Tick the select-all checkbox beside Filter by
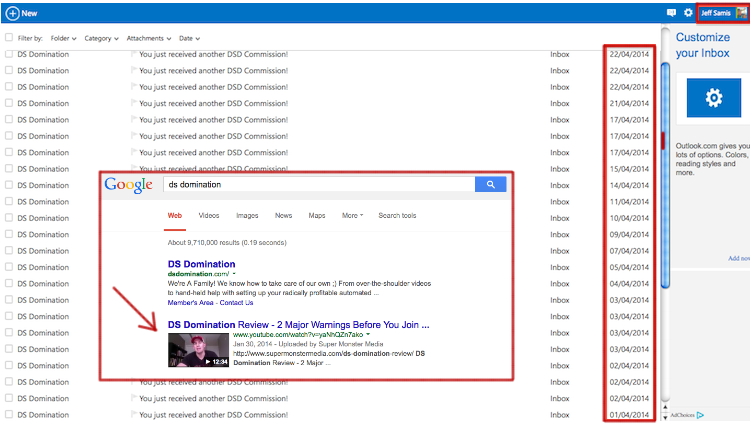 tap(9, 37)
